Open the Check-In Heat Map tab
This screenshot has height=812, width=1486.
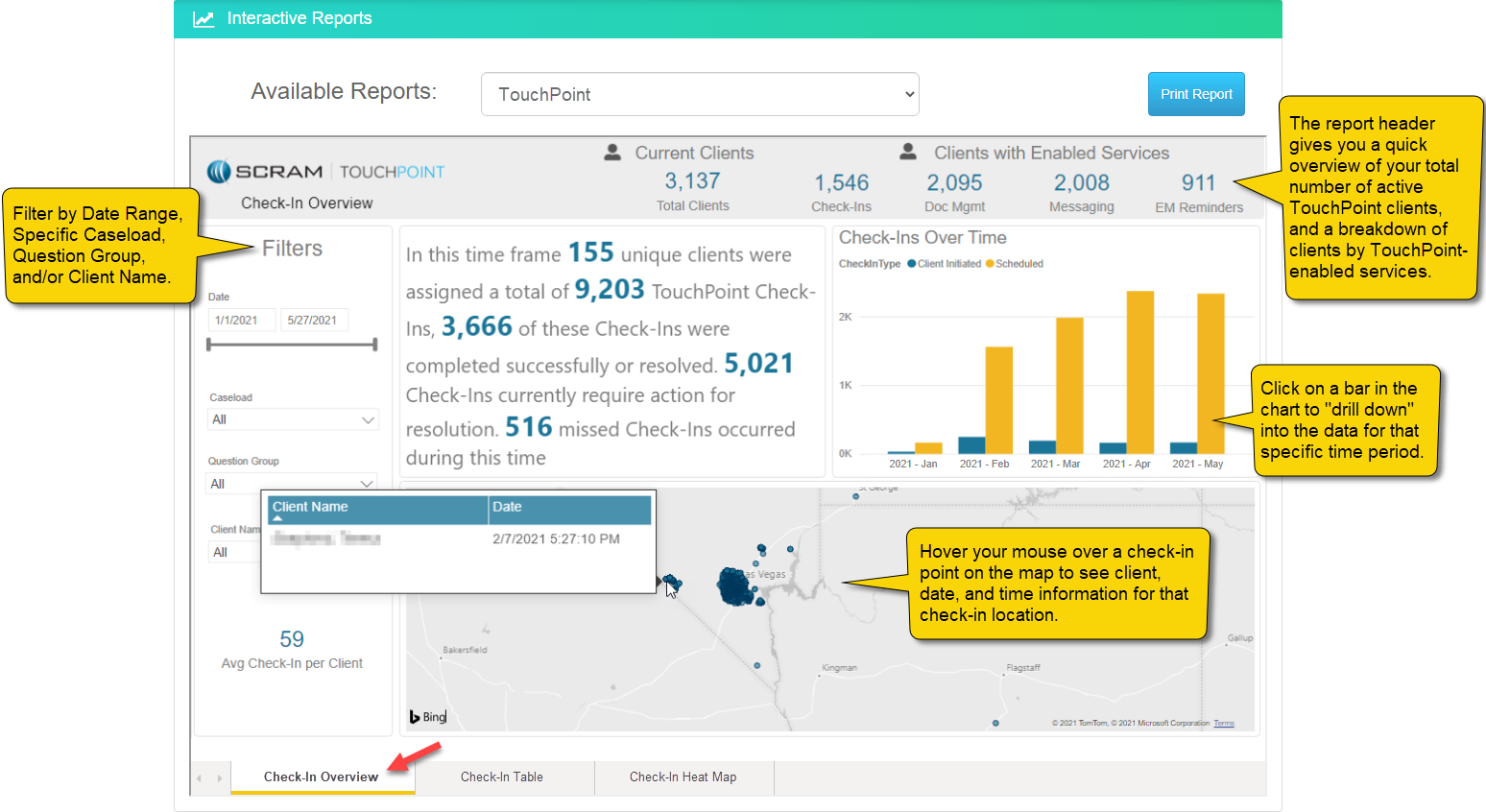tap(683, 777)
